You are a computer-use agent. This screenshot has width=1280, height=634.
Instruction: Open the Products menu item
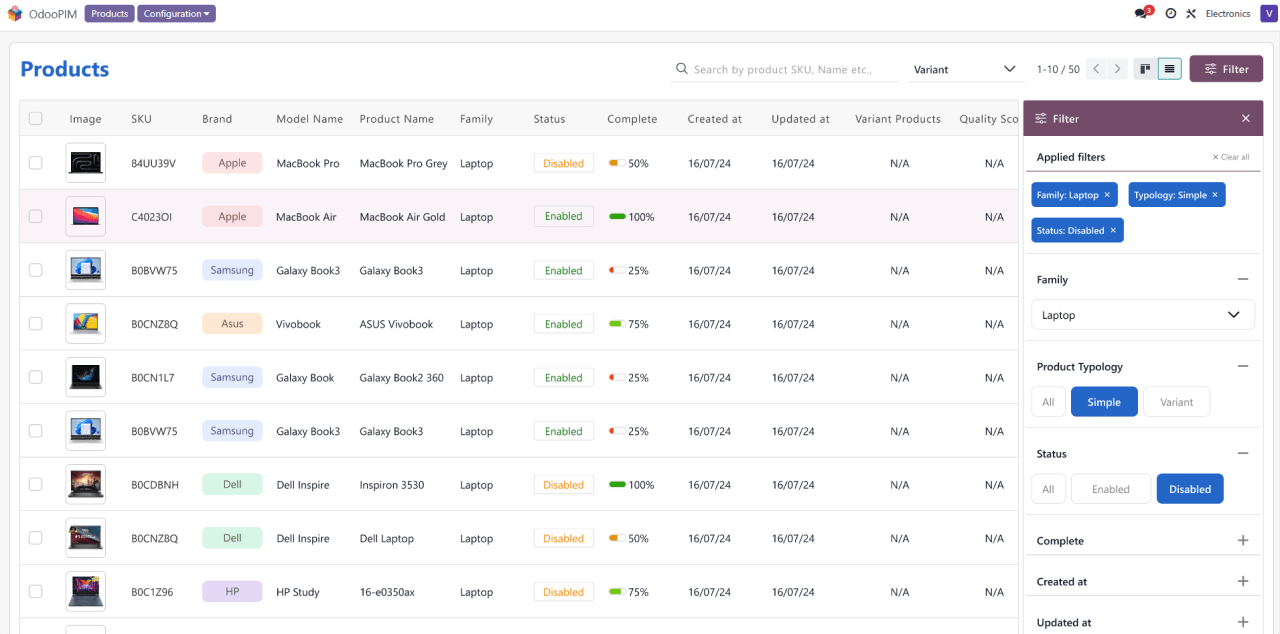pos(109,14)
